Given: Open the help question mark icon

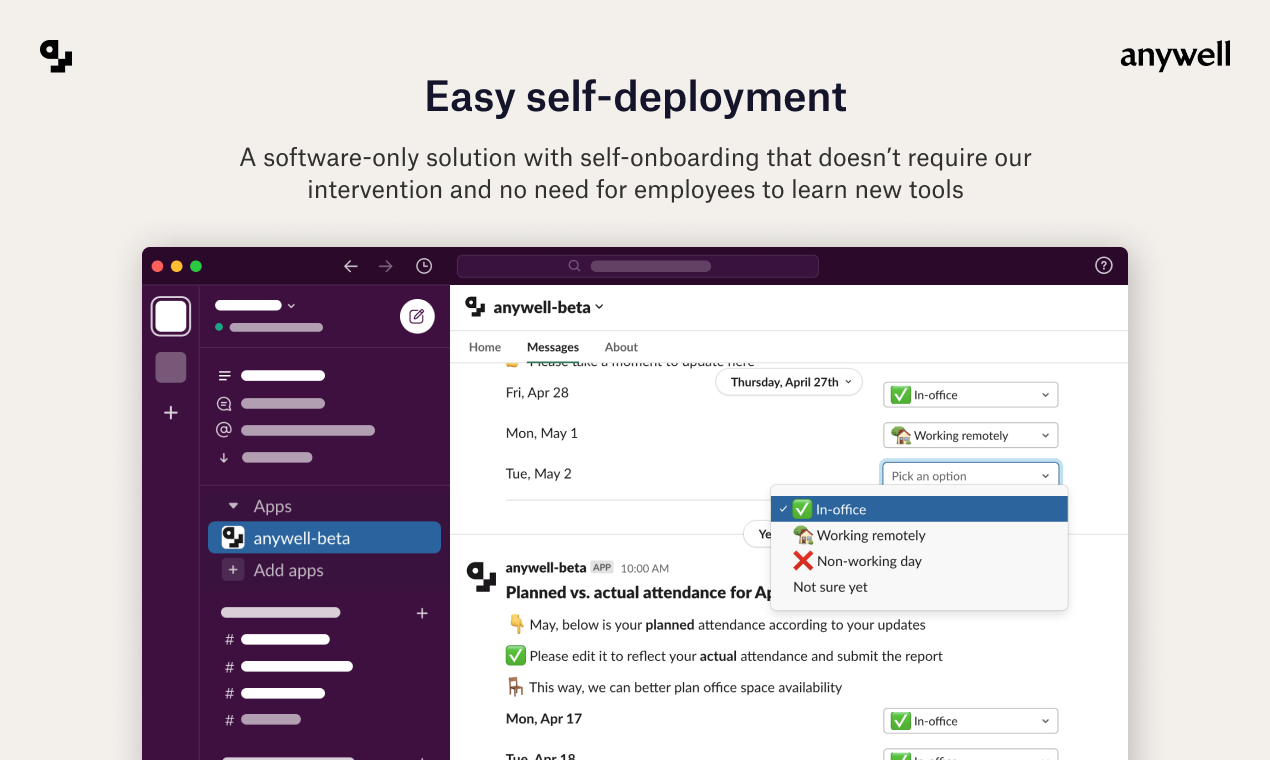Looking at the screenshot, I should pos(1104,265).
